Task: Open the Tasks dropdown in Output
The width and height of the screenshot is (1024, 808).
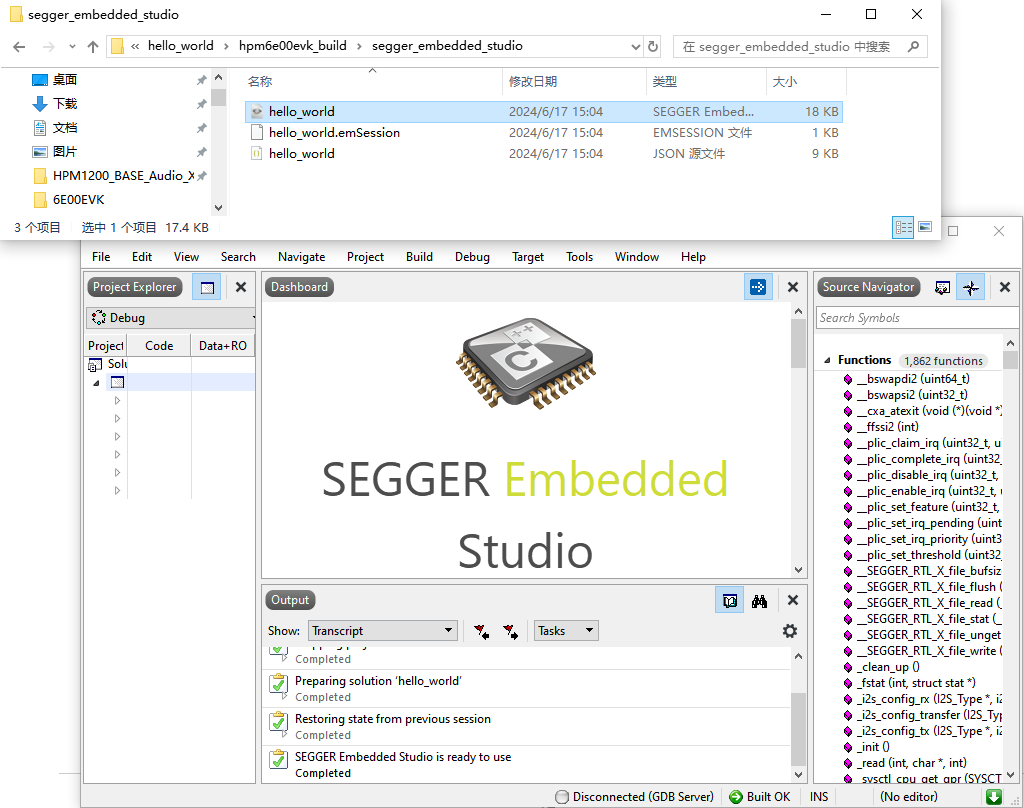Action: [x=566, y=631]
